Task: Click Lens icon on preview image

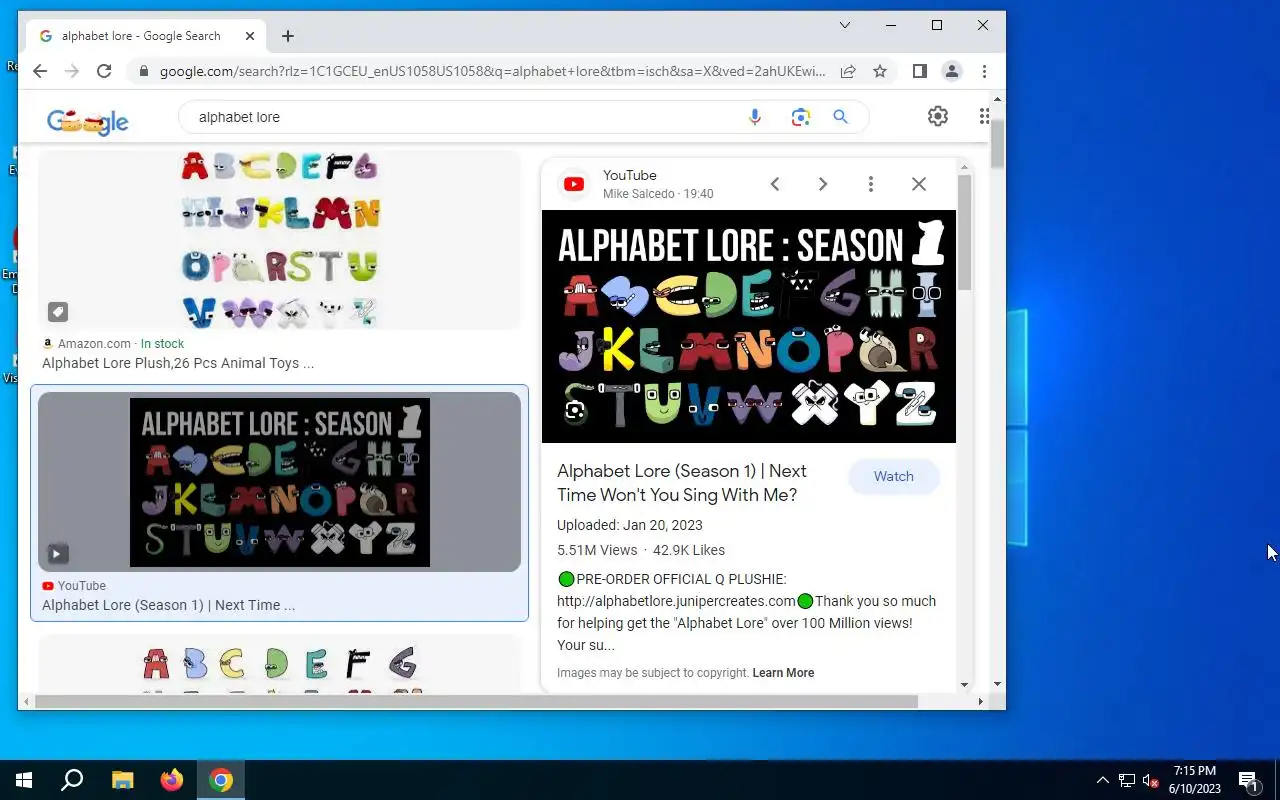Action: [x=575, y=410]
